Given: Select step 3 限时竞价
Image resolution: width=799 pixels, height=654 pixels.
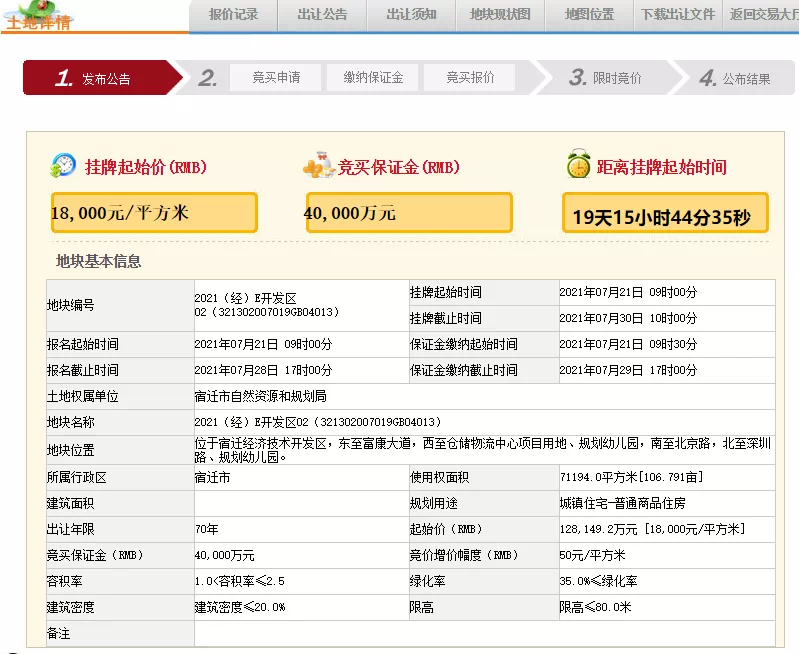Looking at the screenshot, I should point(606,78).
